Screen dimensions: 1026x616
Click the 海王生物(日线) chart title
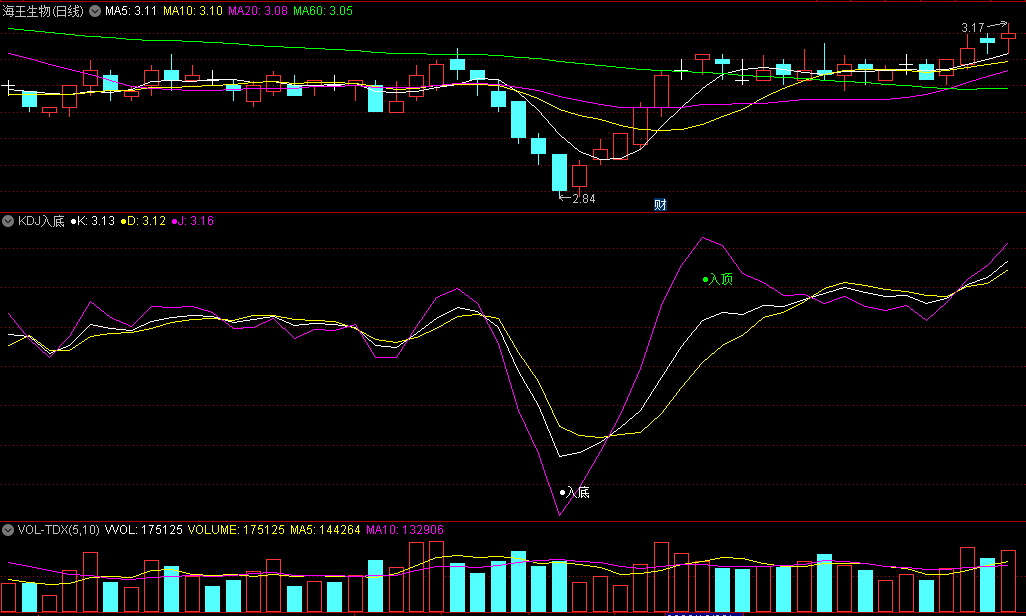tap(43, 11)
